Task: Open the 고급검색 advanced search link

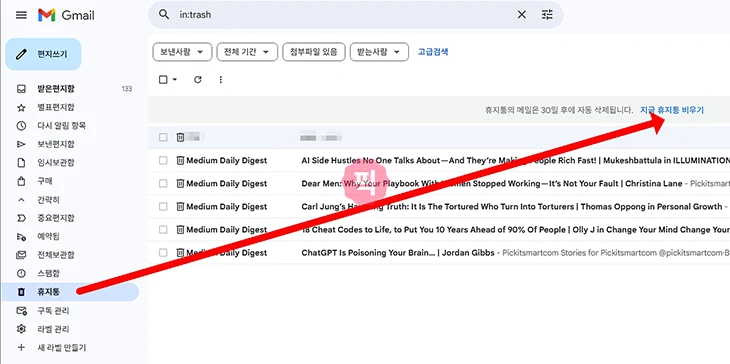Action: (x=433, y=52)
